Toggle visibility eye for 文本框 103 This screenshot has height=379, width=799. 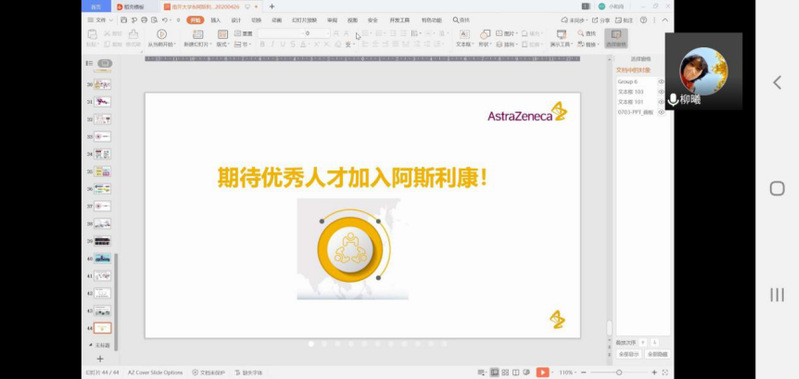[x=661, y=92]
